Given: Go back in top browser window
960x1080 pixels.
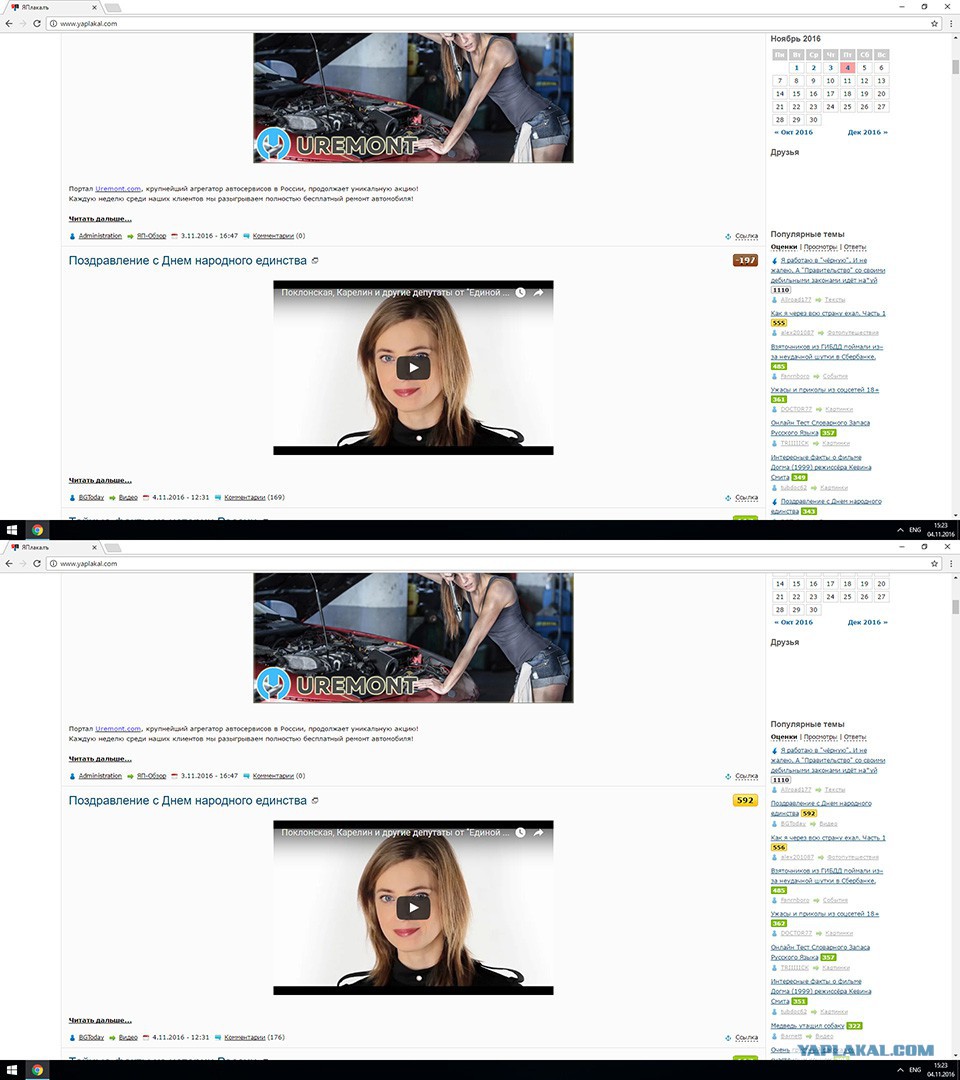Looking at the screenshot, I should tap(8, 23).
